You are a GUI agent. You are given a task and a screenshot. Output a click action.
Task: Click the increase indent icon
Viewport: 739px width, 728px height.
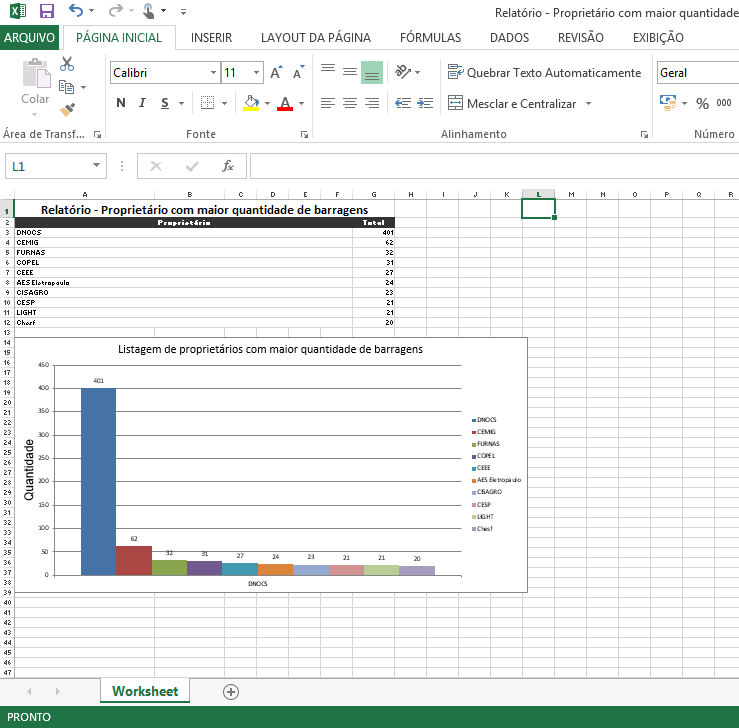[425, 103]
